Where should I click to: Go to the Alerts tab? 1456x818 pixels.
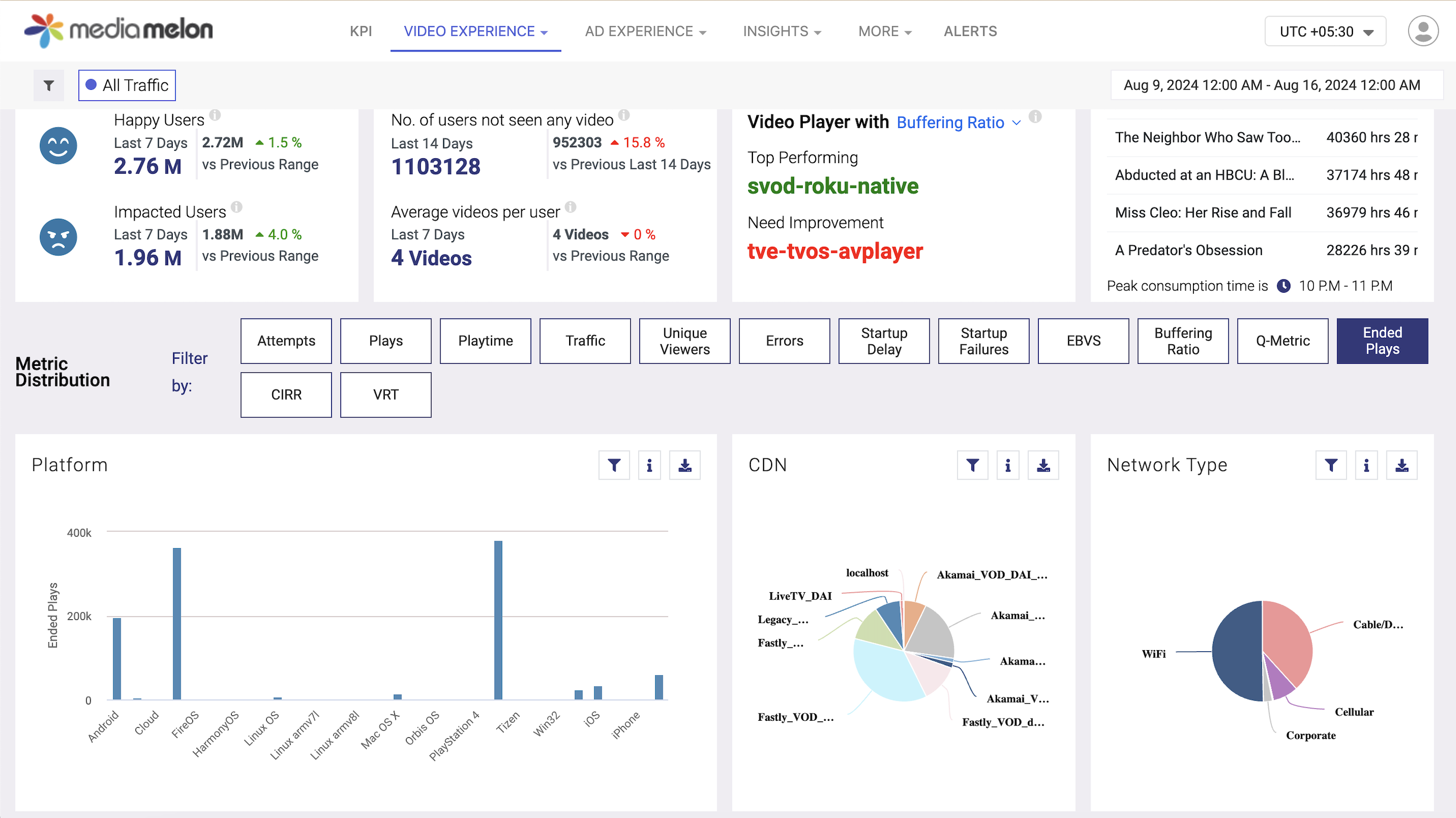point(970,31)
